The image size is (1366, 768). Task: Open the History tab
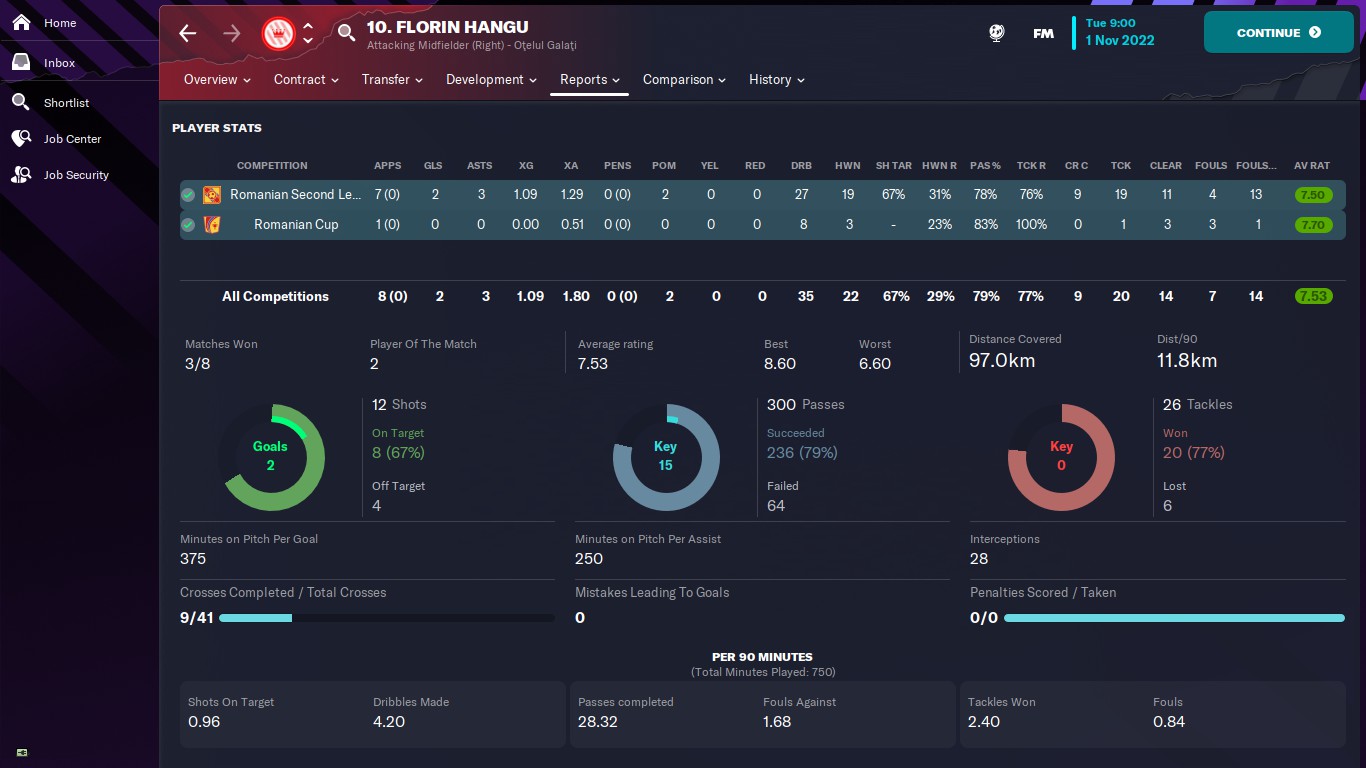[776, 80]
